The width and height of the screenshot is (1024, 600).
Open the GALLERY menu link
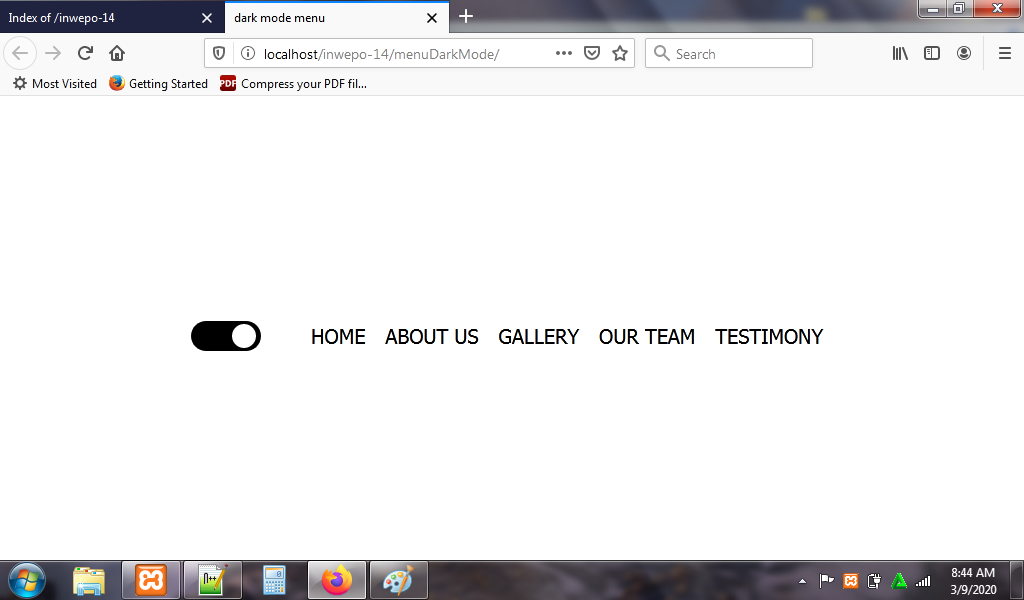(x=539, y=337)
